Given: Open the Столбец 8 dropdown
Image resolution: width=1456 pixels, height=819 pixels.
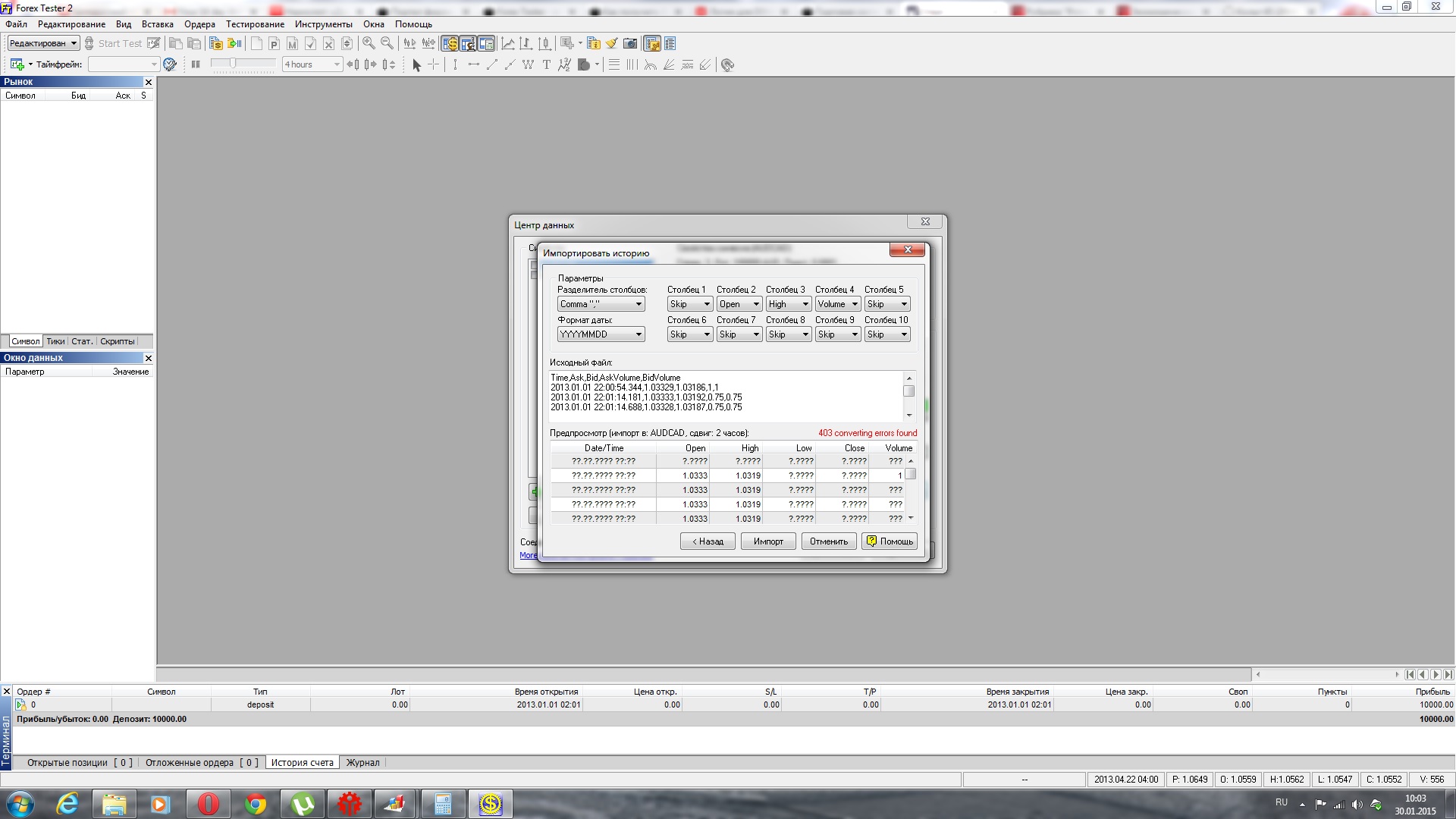Looking at the screenshot, I should tap(789, 334).
